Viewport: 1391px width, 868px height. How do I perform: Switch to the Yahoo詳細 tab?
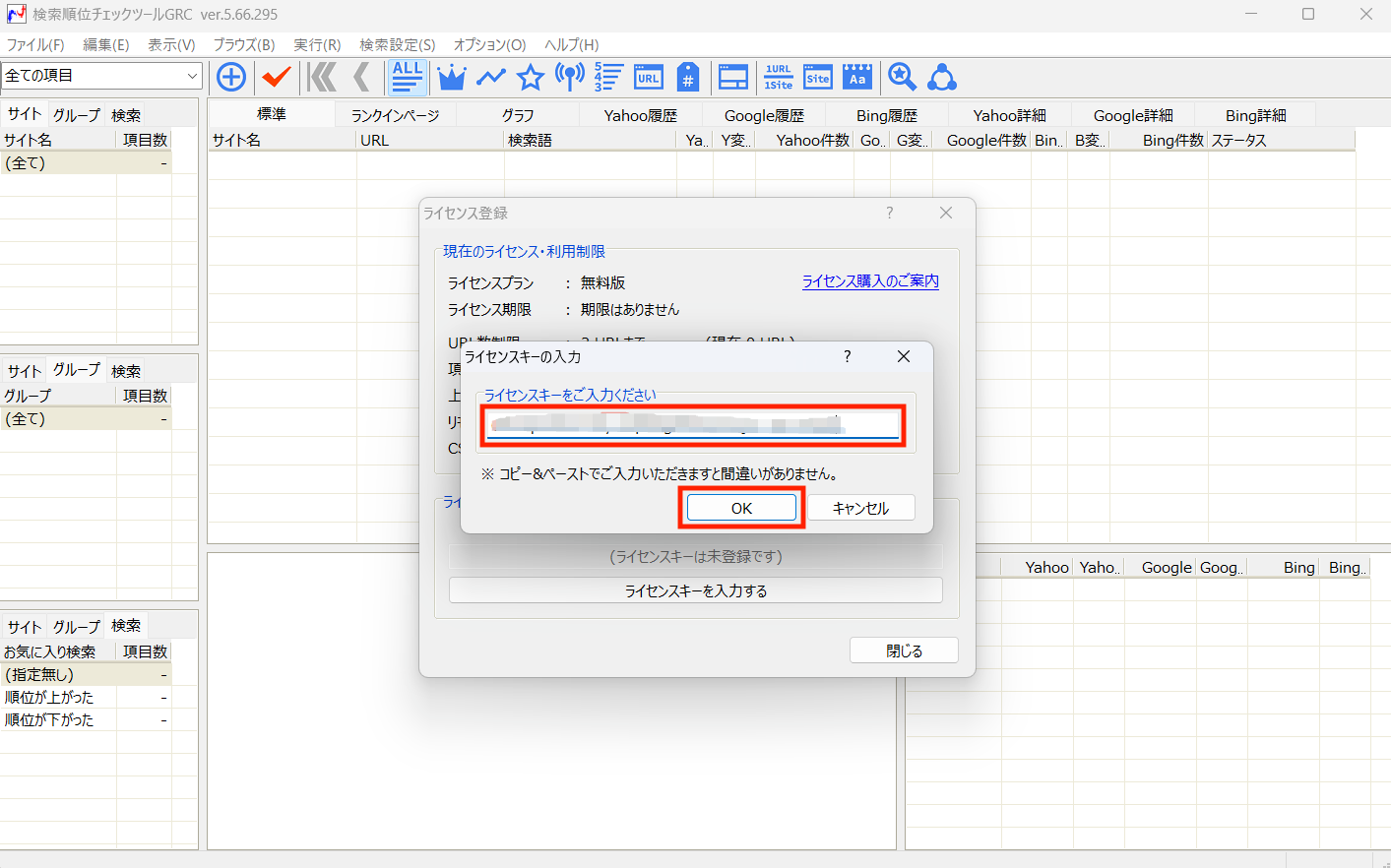pos(1010,115)
